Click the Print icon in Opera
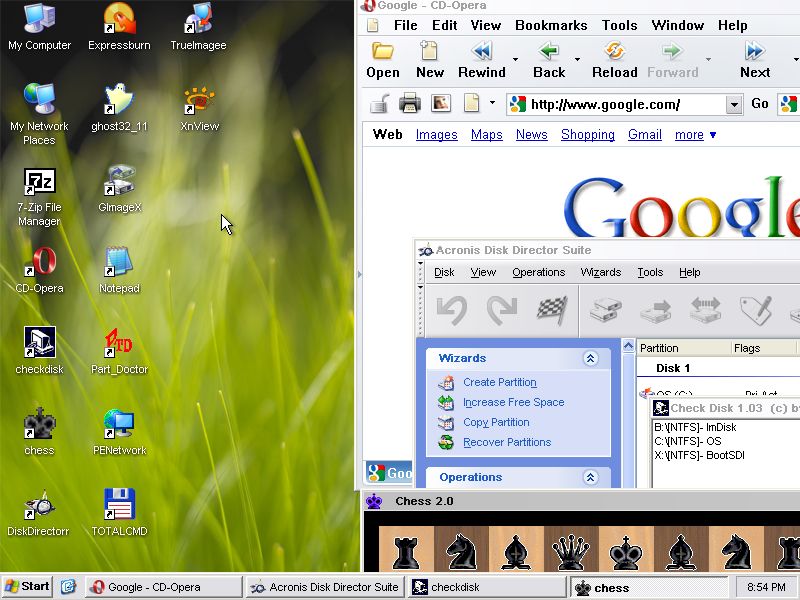Viewport: 800px width, 600px height. [x=410, y=103]
